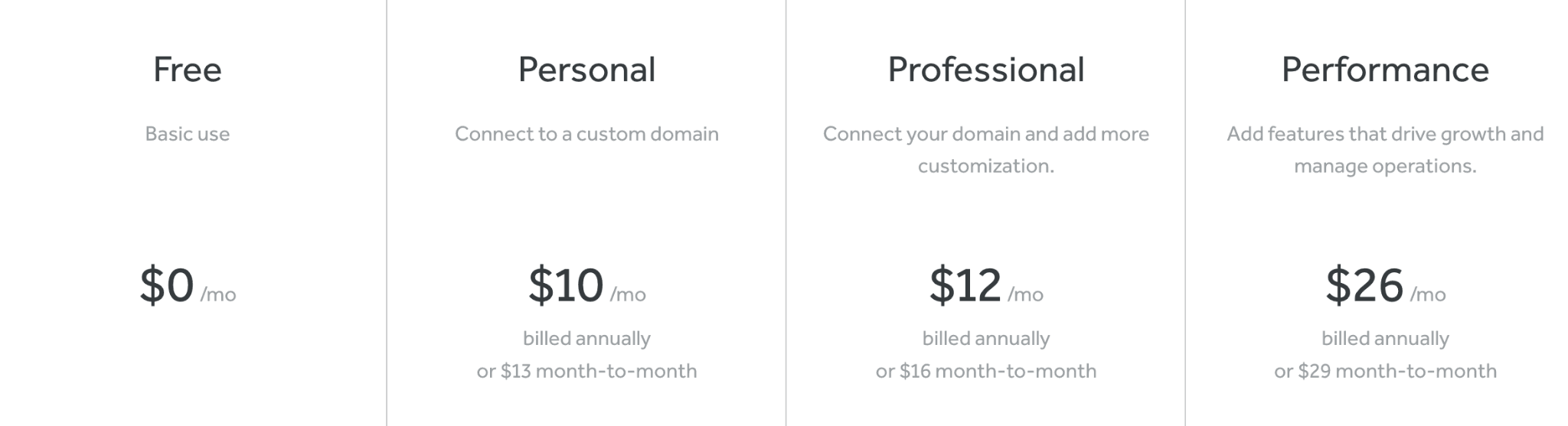Click the $10 Personal price
The width and height of the screenshot is (1568, 426).
coord(566,285)
